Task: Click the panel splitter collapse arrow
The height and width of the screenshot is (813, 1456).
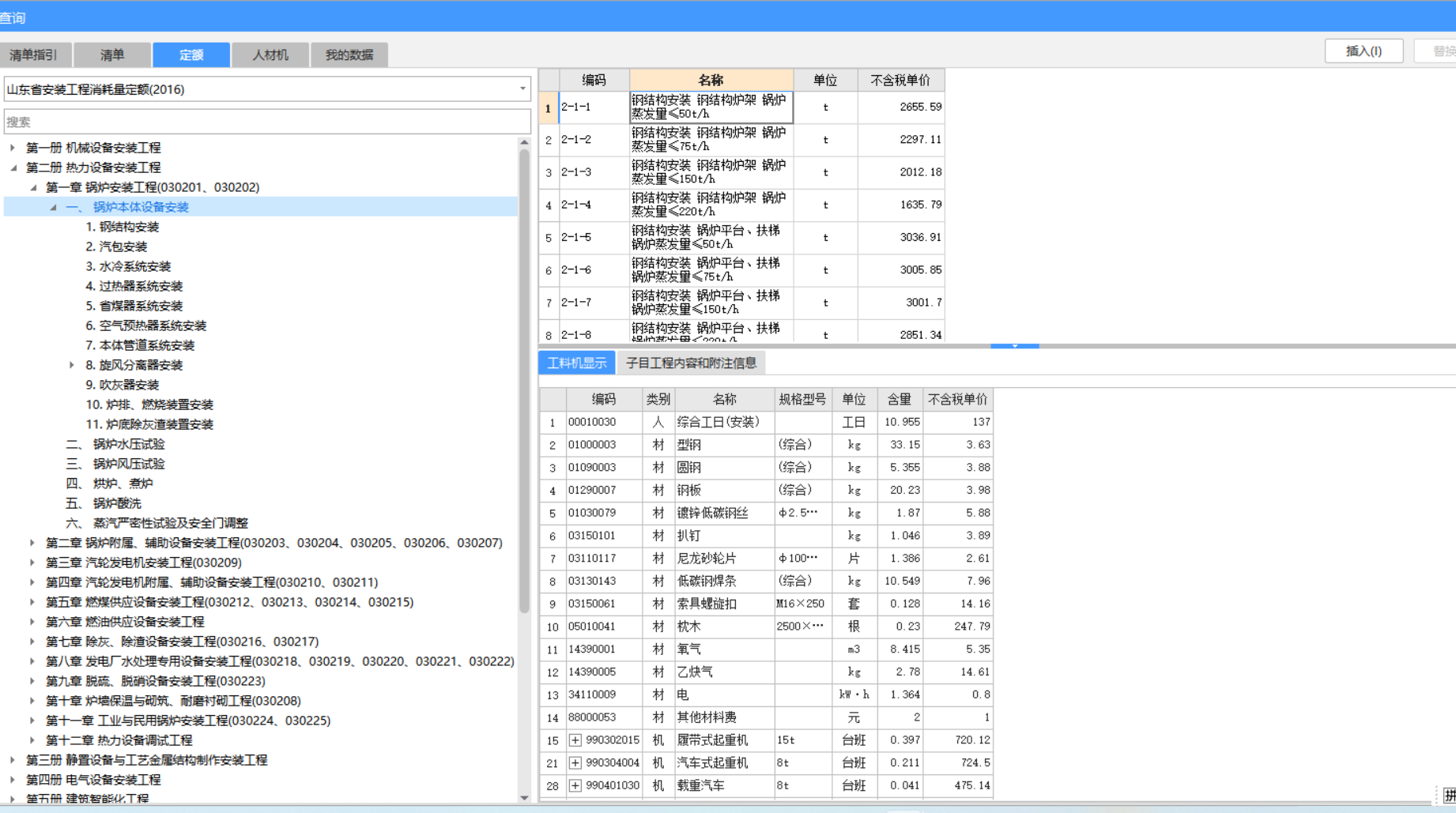Action: coord(1015,346)
